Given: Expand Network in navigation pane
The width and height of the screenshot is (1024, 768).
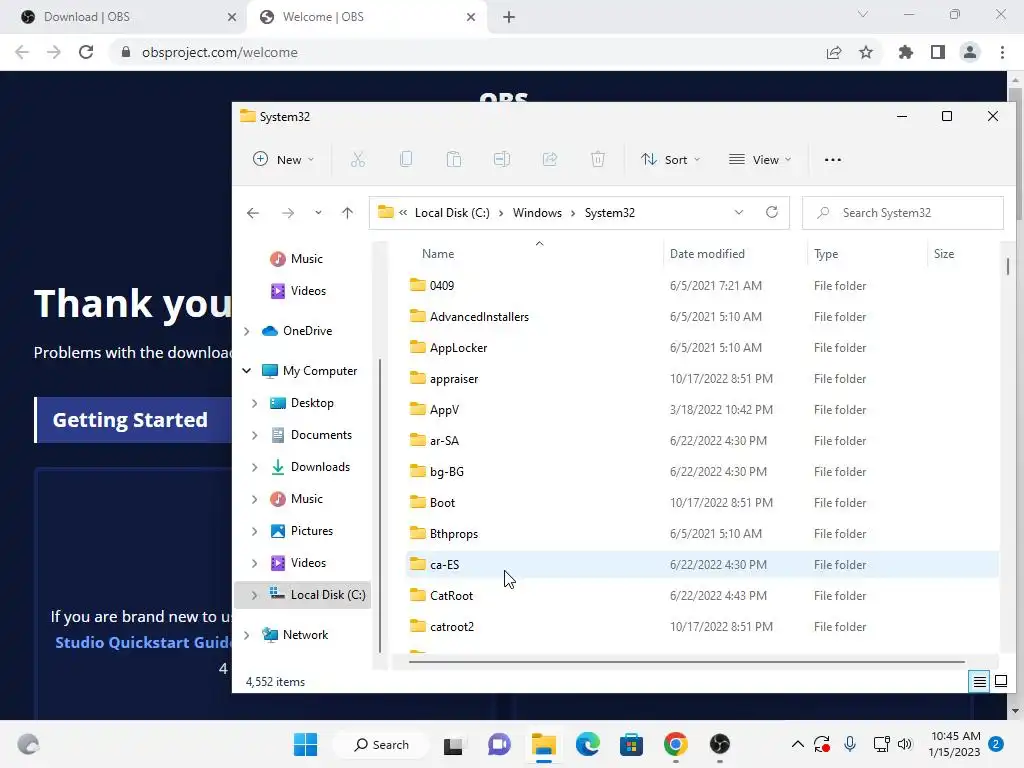Looking at the screenshot, I should [247, 635].
